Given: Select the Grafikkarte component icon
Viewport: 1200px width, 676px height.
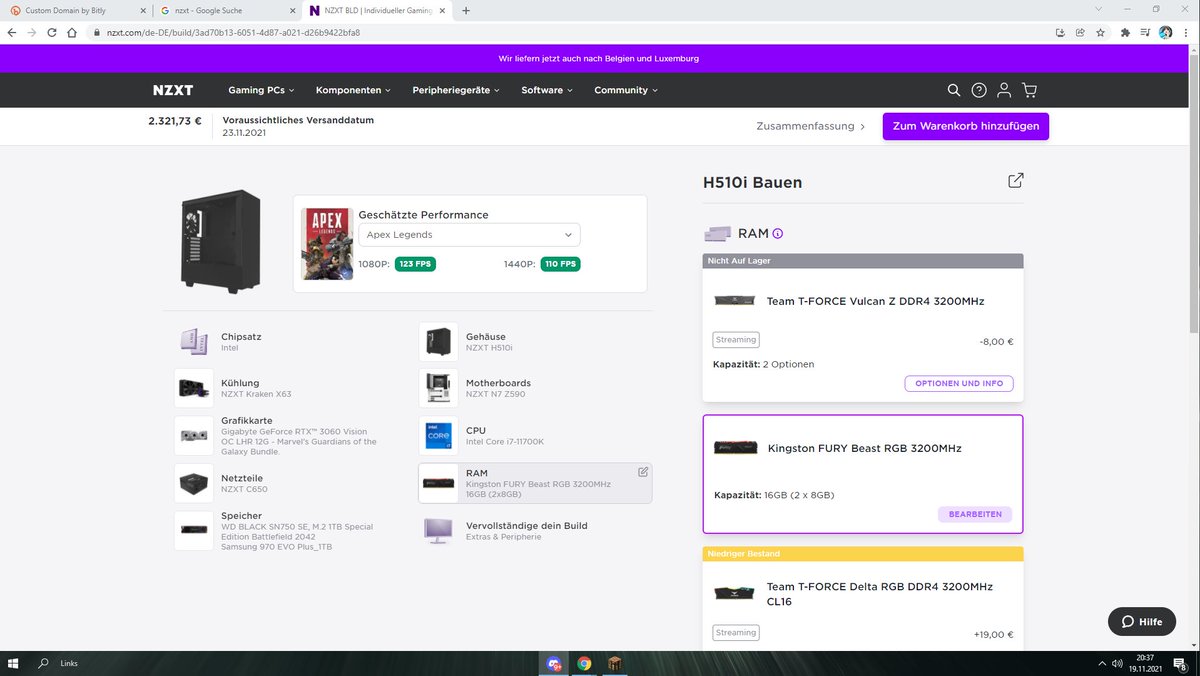Looking at the screenshot, I should point(194,436).
